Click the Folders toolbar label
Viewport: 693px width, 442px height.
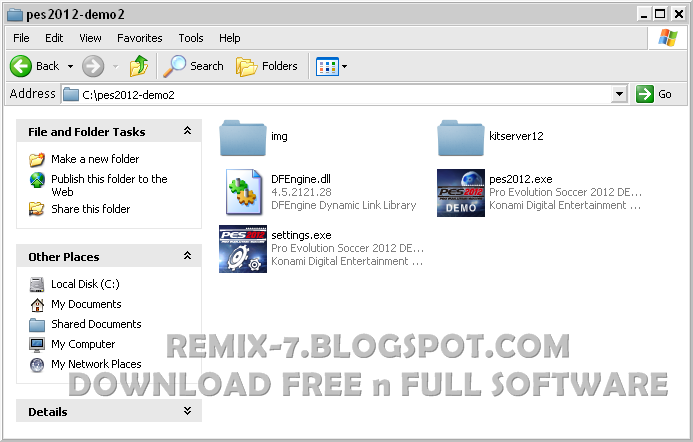(279, 66)
